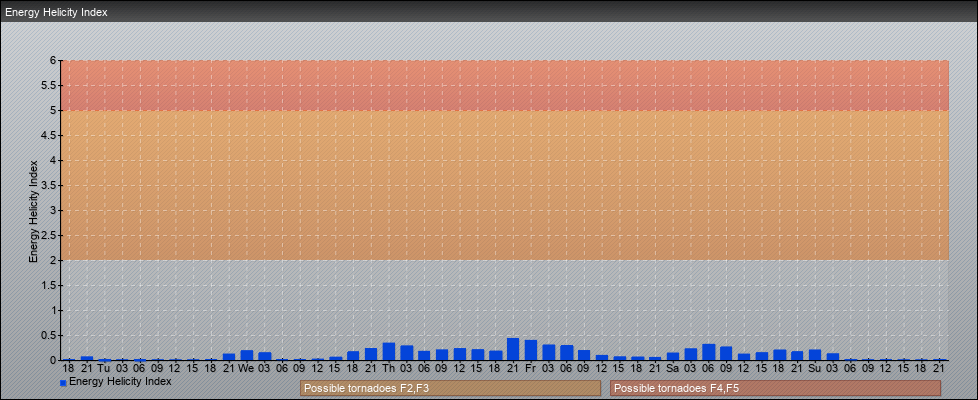Viewport: 978px width, 400px height.
Task: Click the 'Fr' day label on the x-axis
Action: click(x=531, y=368)
